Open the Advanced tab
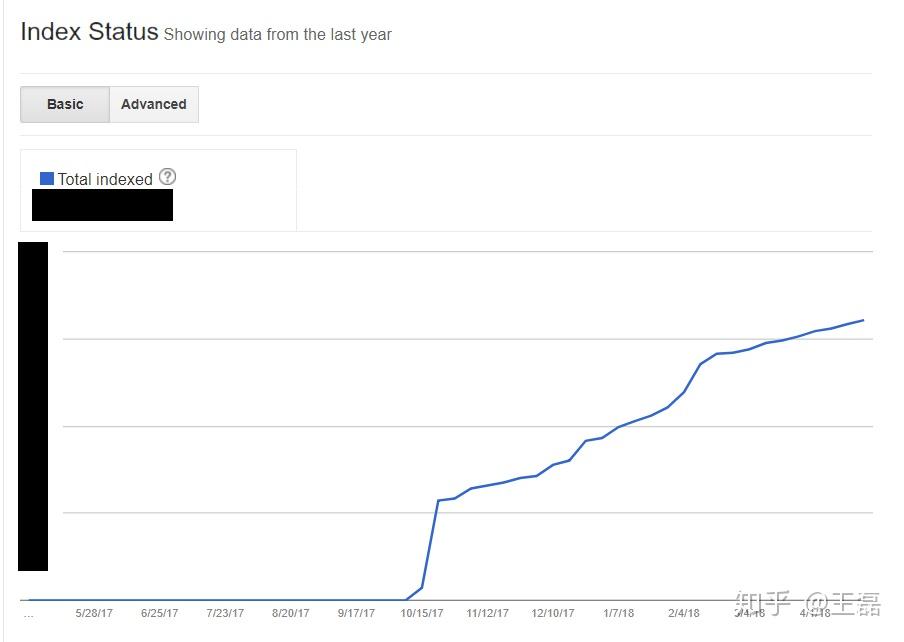The height and width of the screenshot is (642, 904). coord(154,104)
